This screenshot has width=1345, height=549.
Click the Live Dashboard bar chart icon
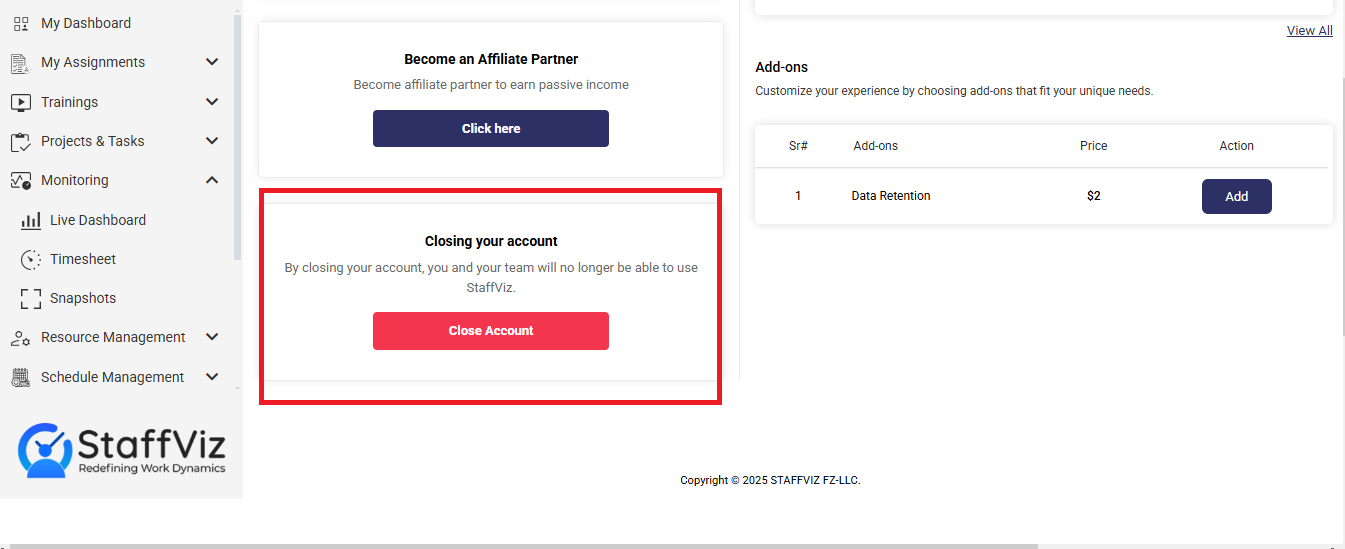click(31, 220)
